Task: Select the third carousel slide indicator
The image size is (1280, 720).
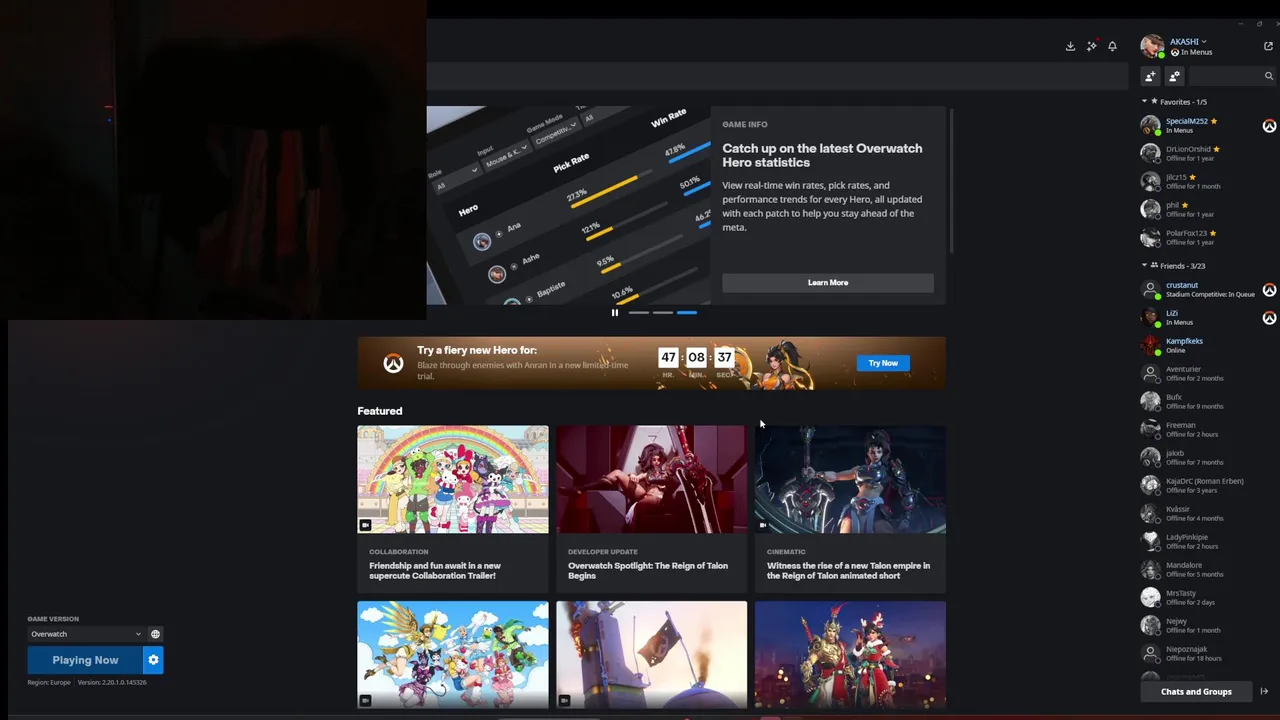Action: tap(687, 313)
